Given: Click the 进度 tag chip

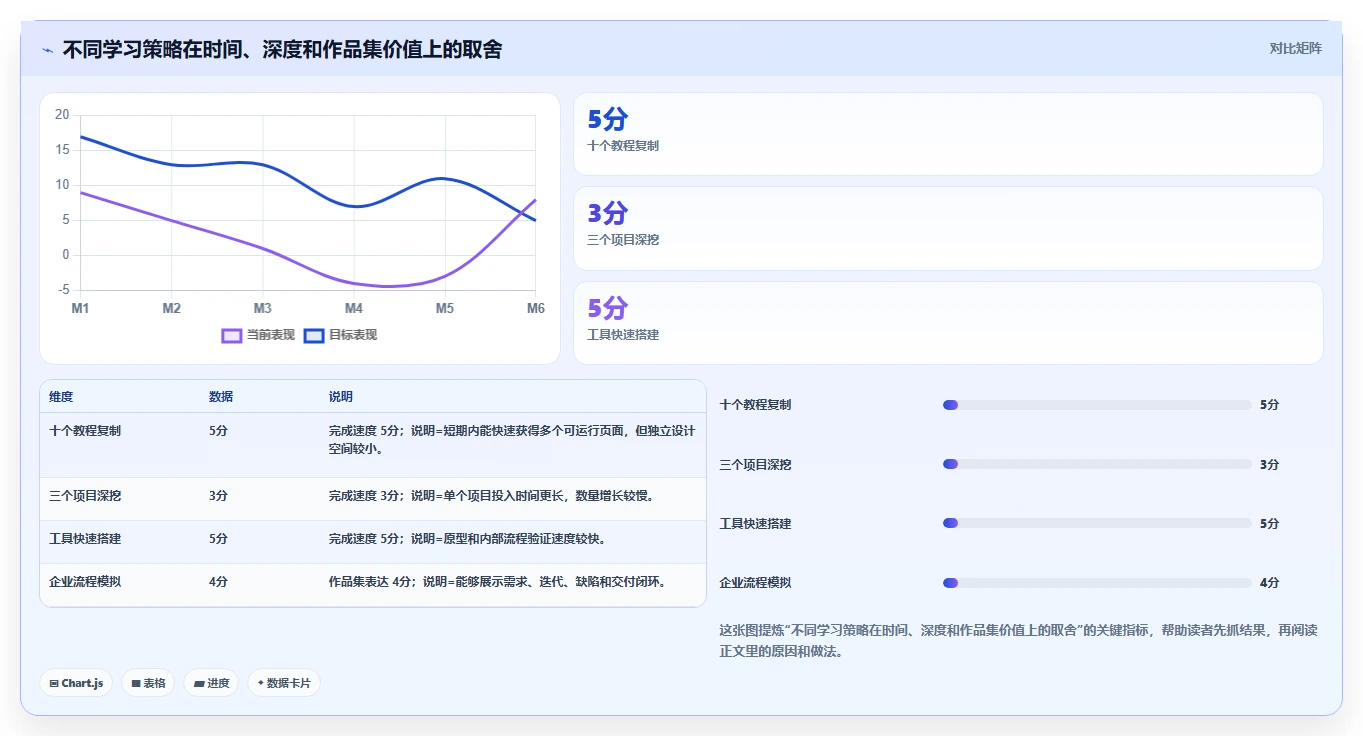Looking at the screenshot, I should [x=211, y=683].
